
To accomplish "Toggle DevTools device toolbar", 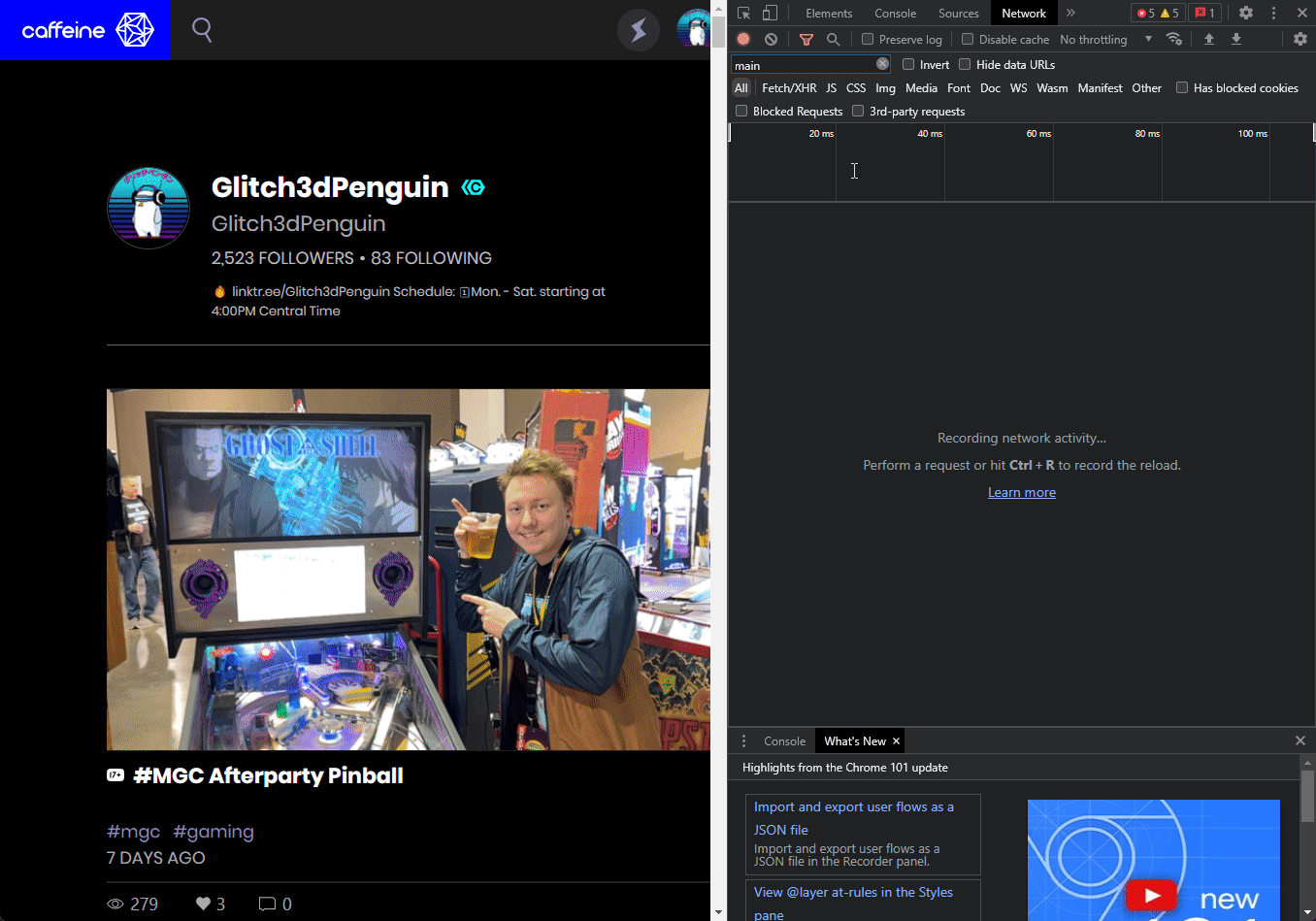I will (x=770, y=13).
